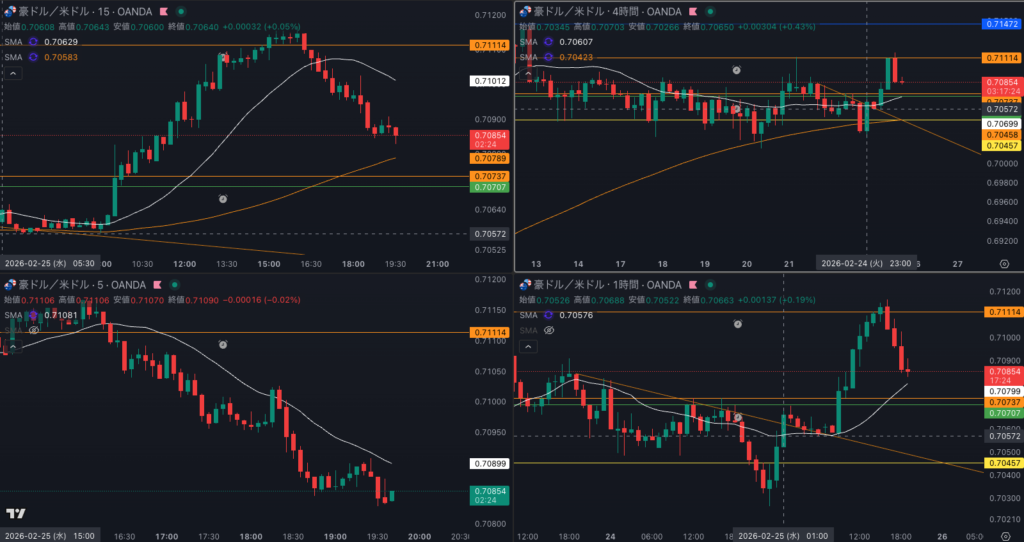Collapse the indicator legend in 4-hour chart
1024x542 pixels.
coord(526,73)
